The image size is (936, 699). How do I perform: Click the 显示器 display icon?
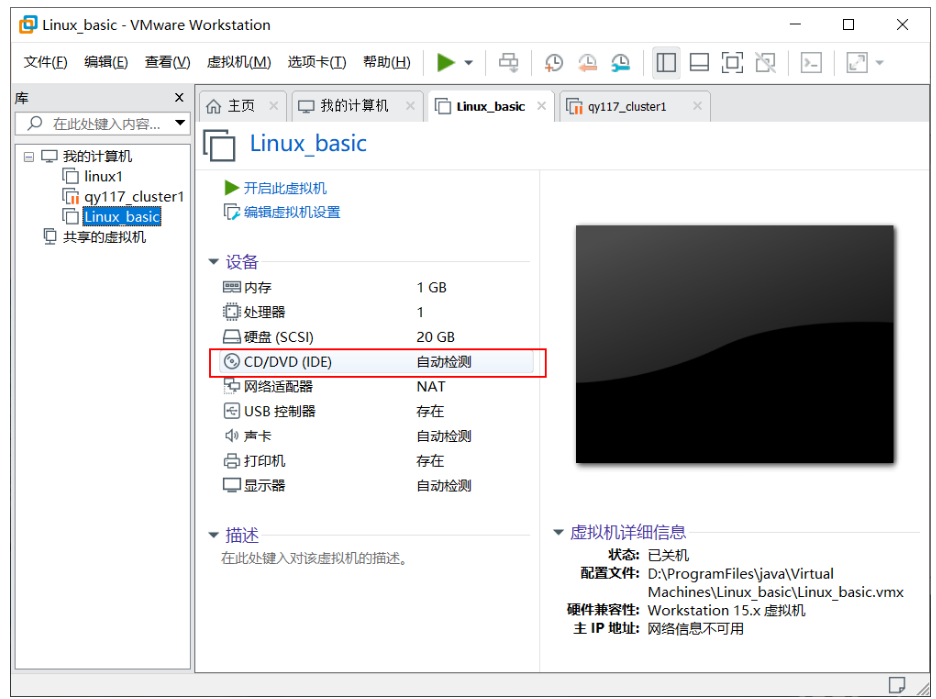232,485
